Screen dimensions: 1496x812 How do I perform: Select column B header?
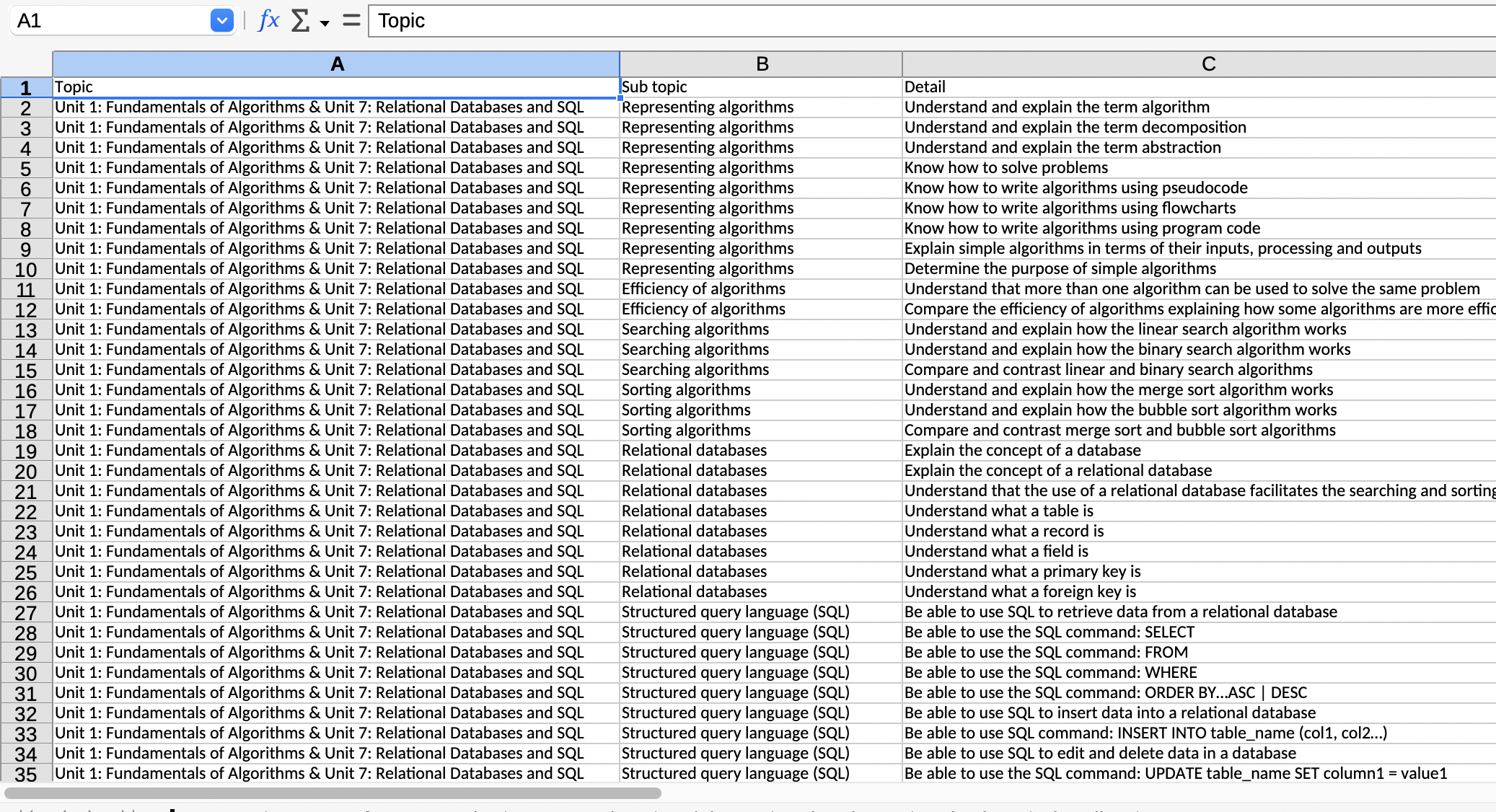pyautogui.click(x=761, y=64)
